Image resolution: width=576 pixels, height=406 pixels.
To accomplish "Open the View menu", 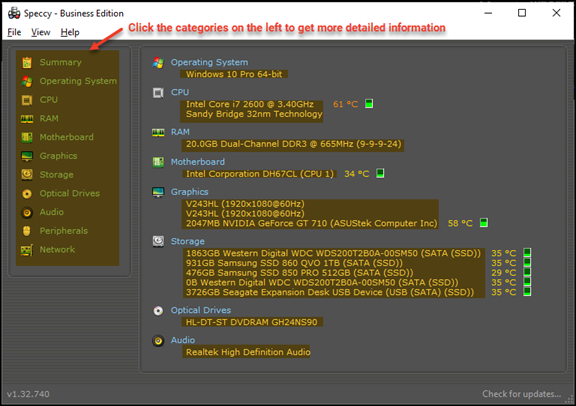I will pos(40,32).
